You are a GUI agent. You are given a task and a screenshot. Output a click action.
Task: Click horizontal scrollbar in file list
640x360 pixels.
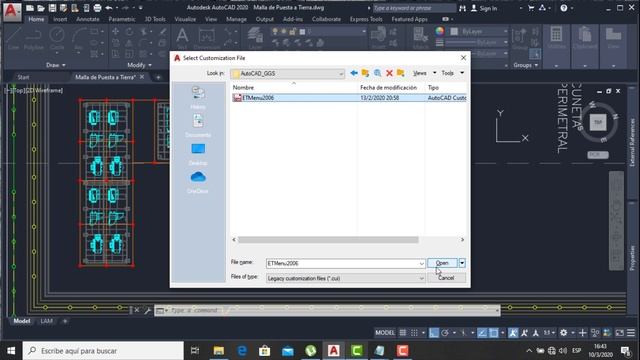pos(328,240)
